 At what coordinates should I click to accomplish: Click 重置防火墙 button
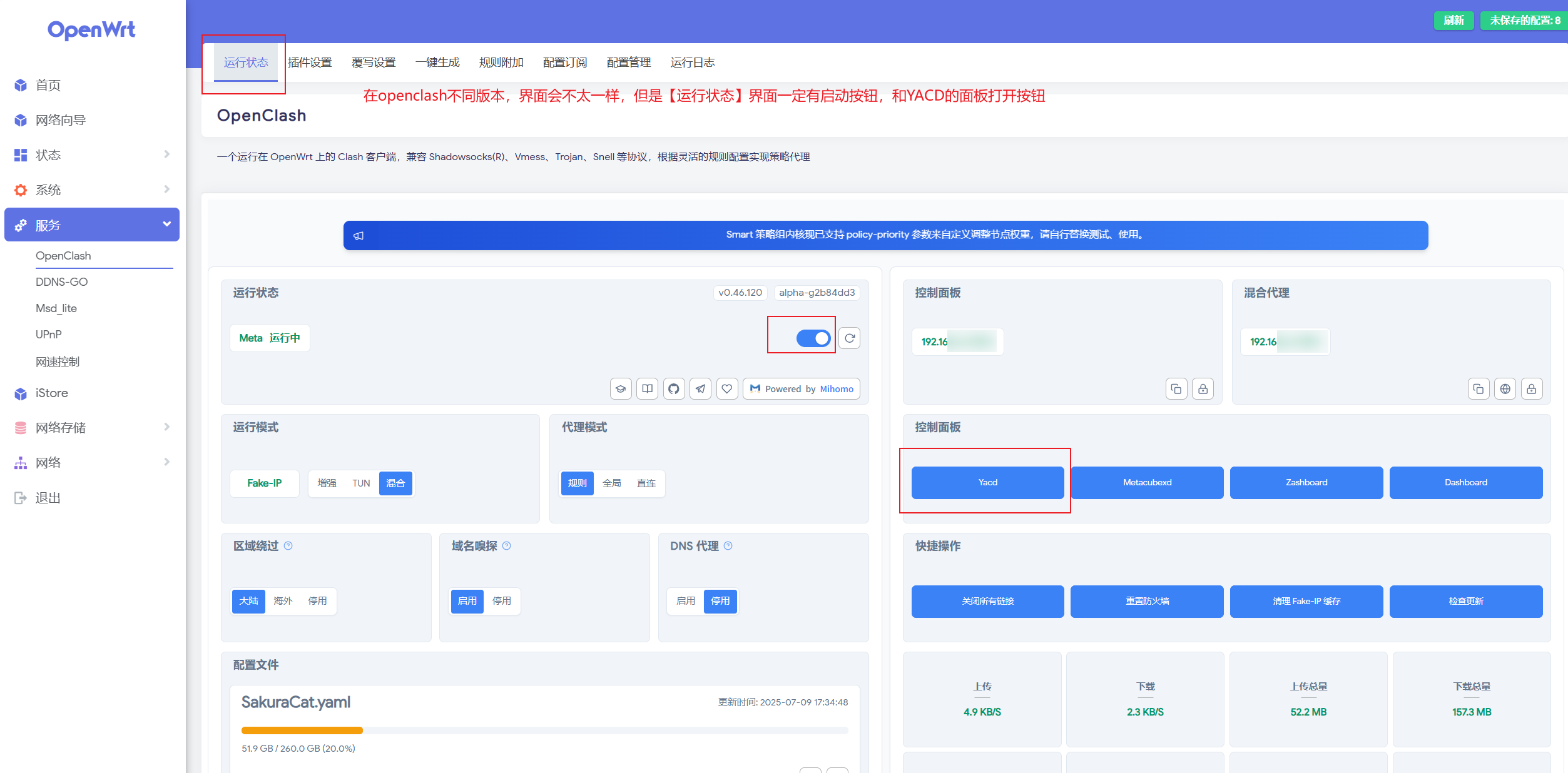click(1147, 602)
